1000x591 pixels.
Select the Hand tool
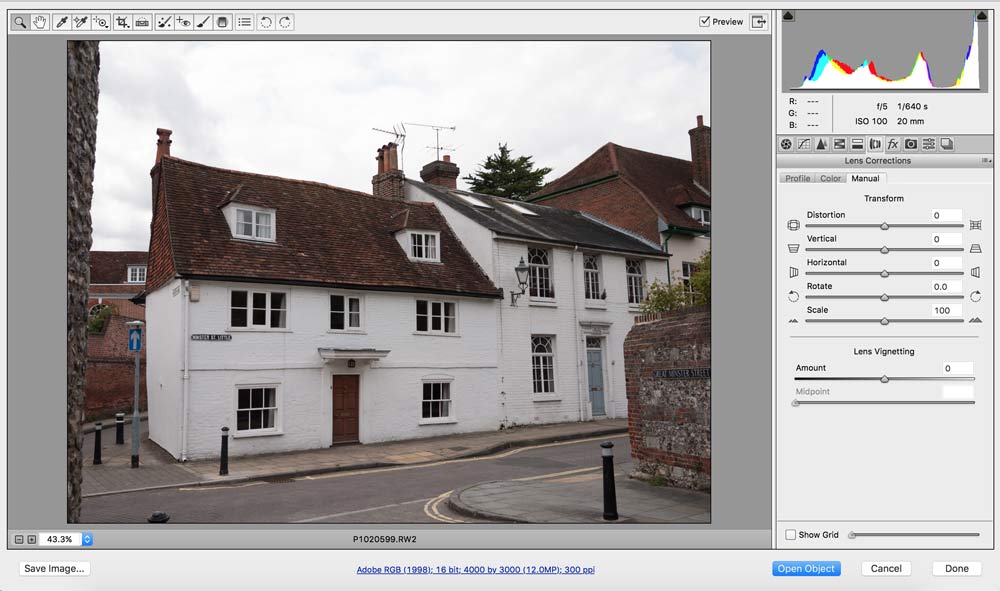(40, 22)
